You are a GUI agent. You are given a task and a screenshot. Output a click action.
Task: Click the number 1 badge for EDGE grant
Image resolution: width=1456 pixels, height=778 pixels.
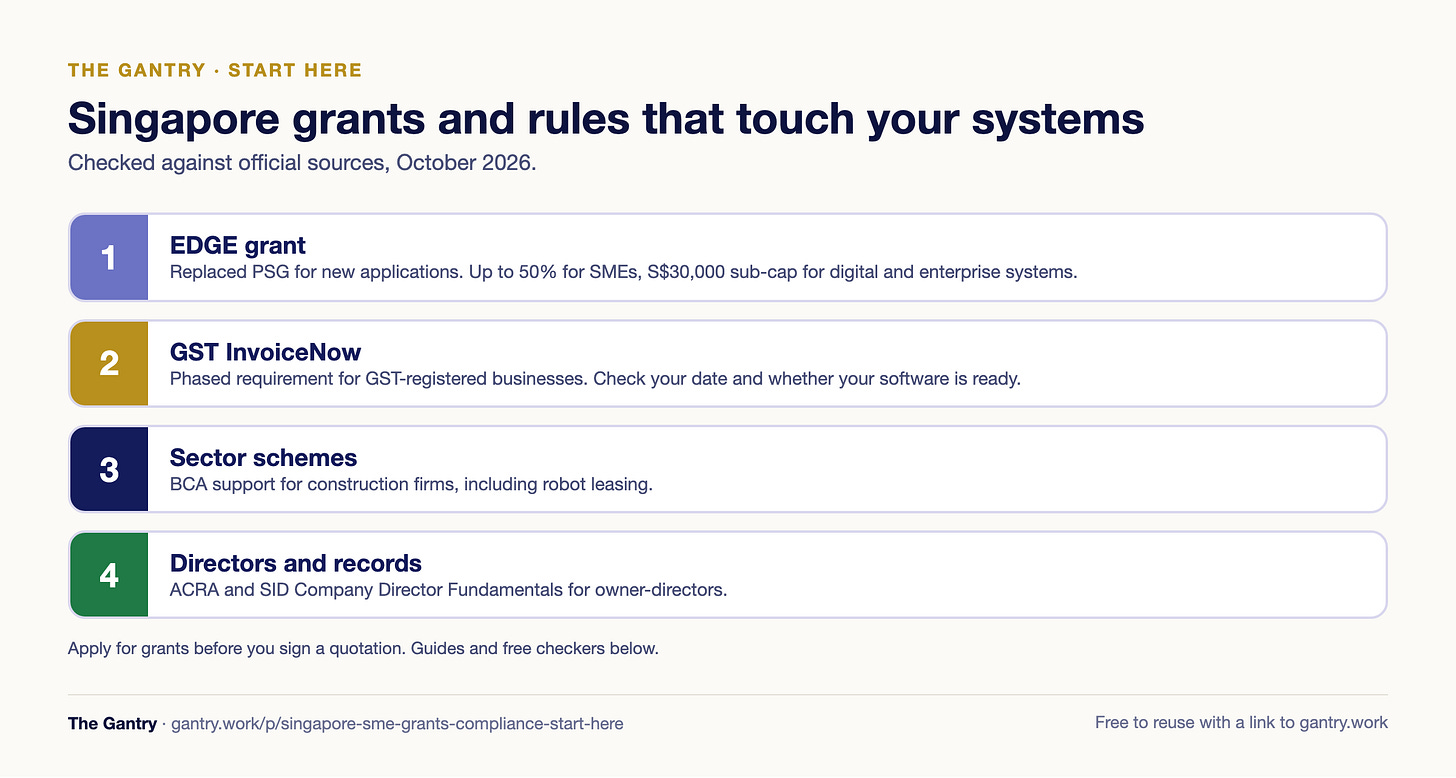[109, 257]
